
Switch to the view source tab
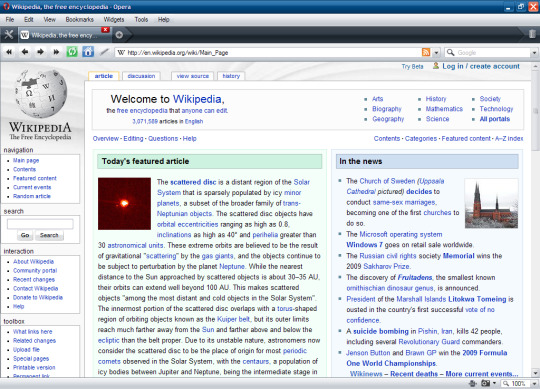click(193, 76)
